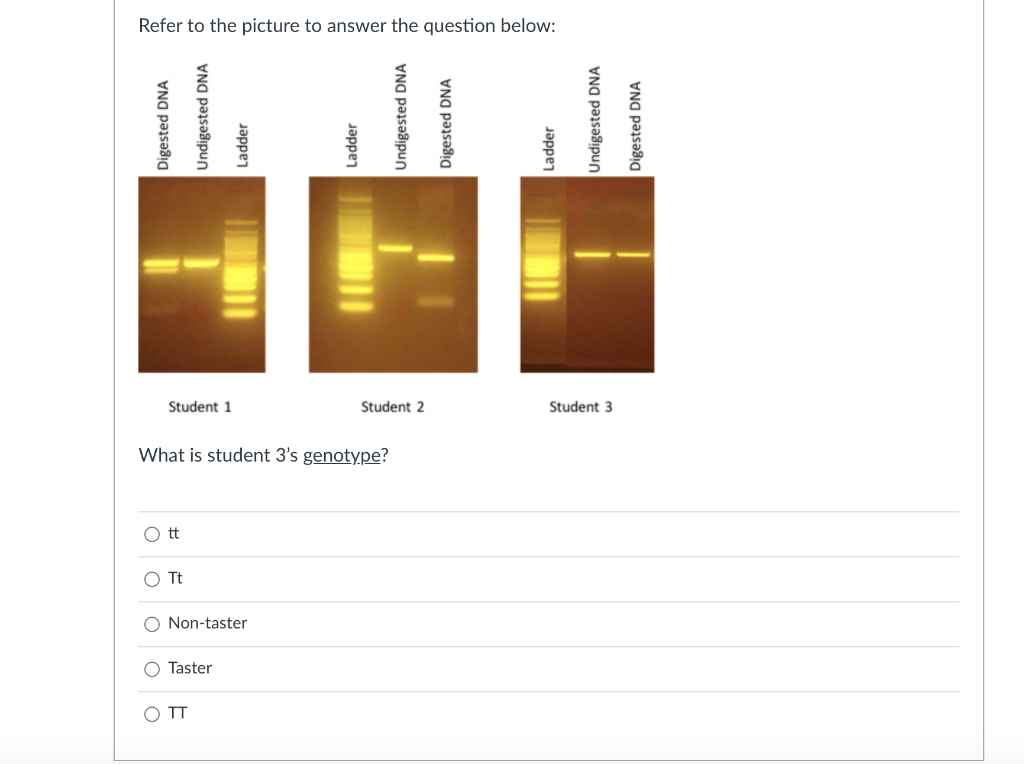Select the Non-taster radio option
1024x764 pixels.
pyautogui.click(x=152, y=624)
